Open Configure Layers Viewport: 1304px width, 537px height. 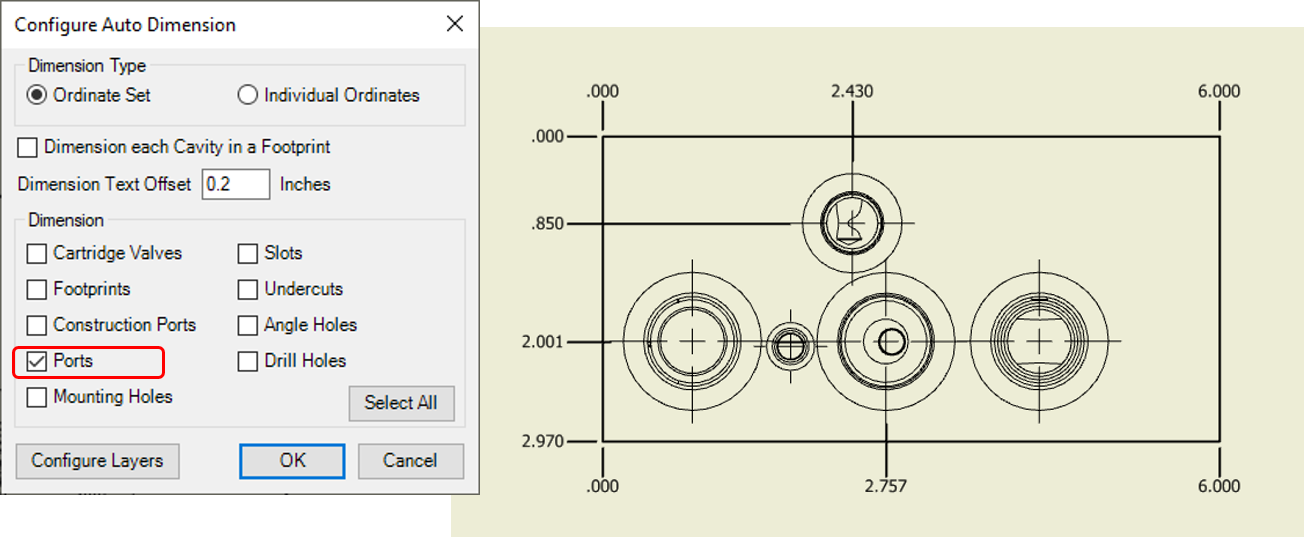(97, 461)
